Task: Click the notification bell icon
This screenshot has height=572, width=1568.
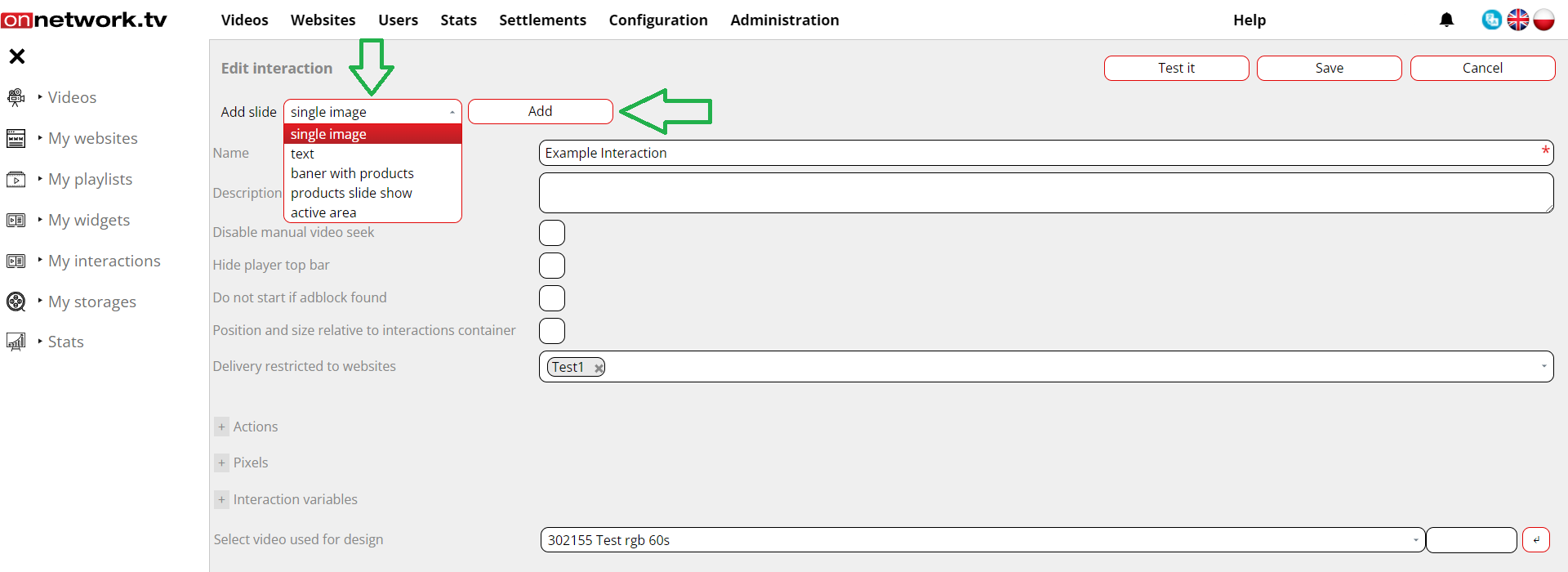Action: (1446, 20)
